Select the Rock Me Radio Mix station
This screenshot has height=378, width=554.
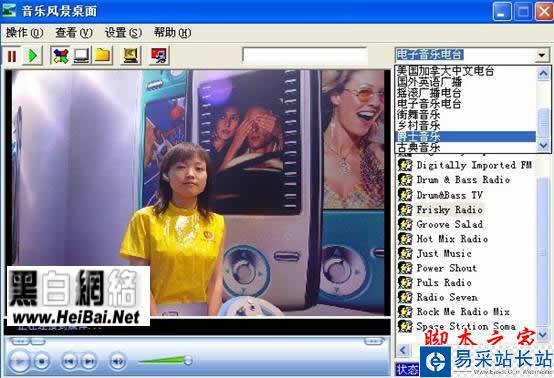pos(463,312)
